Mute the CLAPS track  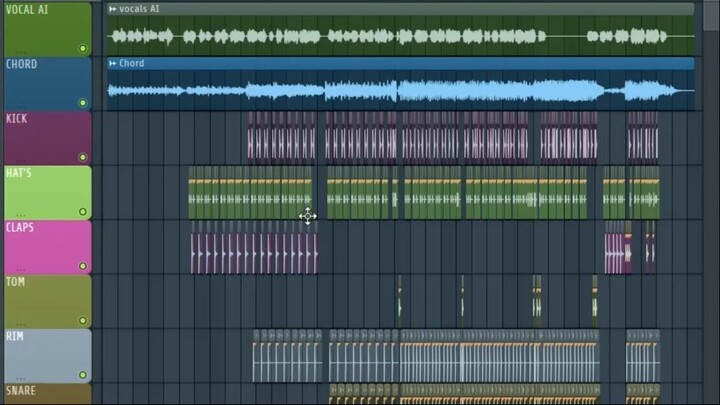[83, 266]
